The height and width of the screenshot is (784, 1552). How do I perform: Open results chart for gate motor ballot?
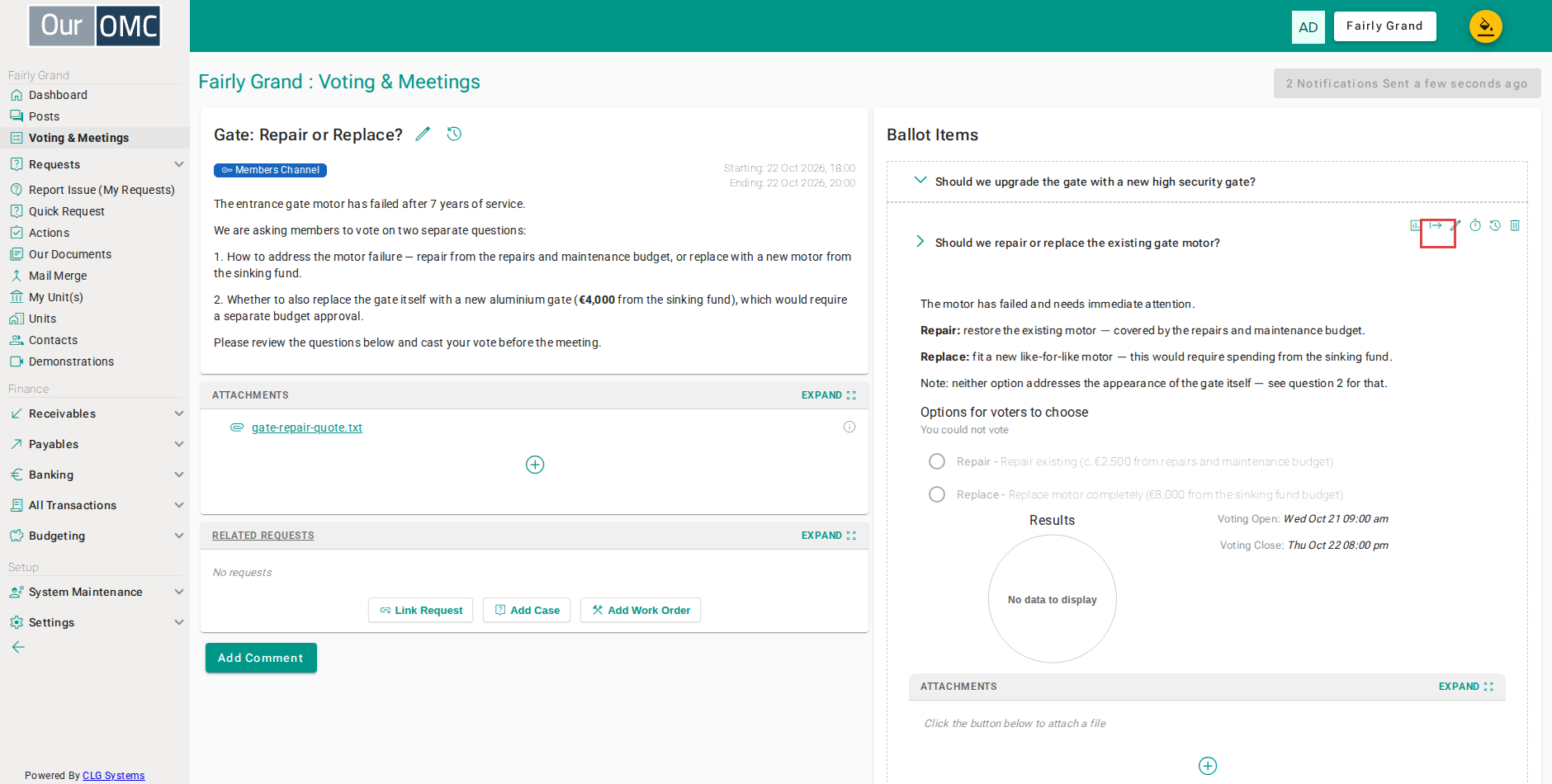click(x=1416, y=225)
